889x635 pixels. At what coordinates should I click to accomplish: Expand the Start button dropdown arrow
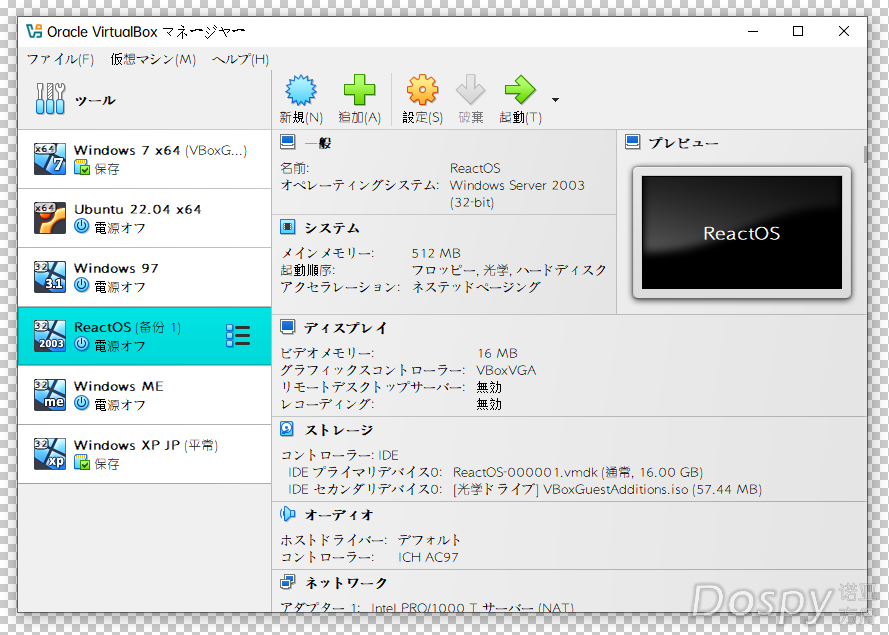tap(556, 100)
